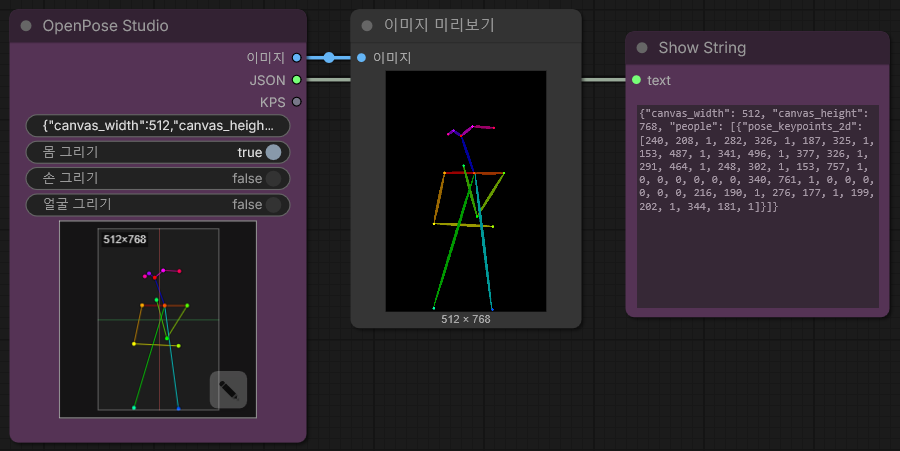Click the 512 × 768 size caption under preview

pyautogui.click(x=465, y=319)
